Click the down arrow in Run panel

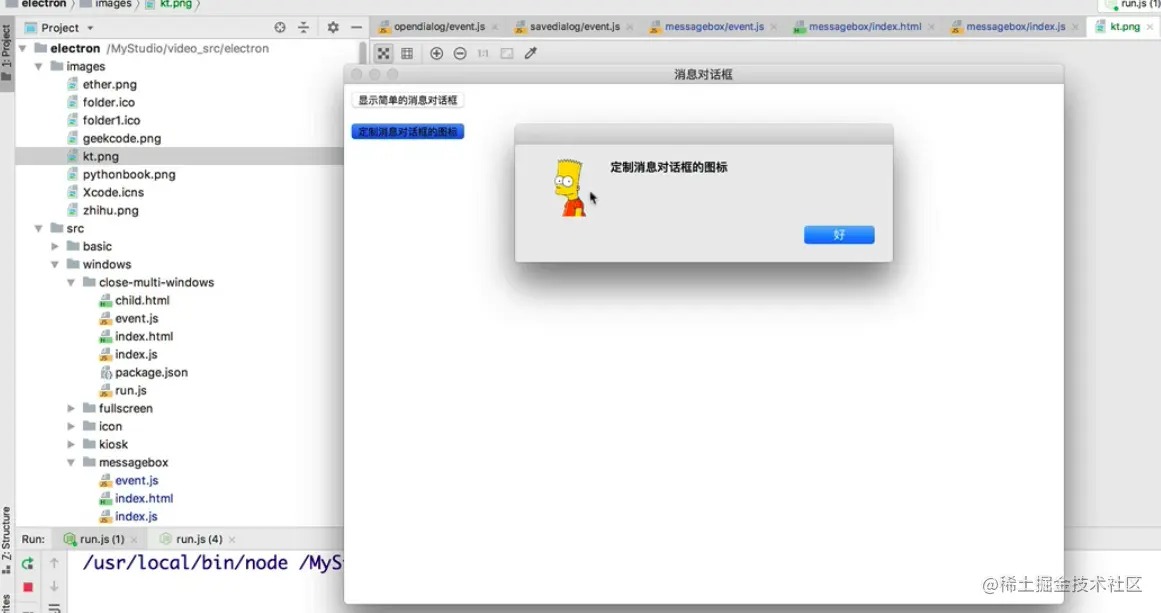[54, 587]
